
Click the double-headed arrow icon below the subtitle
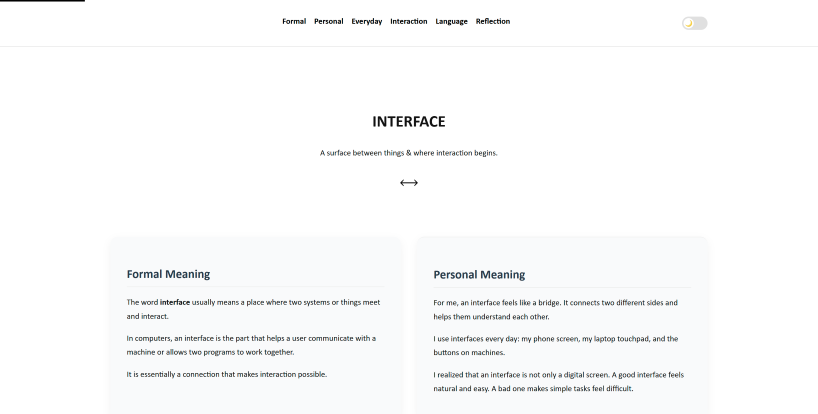(408, 182)
